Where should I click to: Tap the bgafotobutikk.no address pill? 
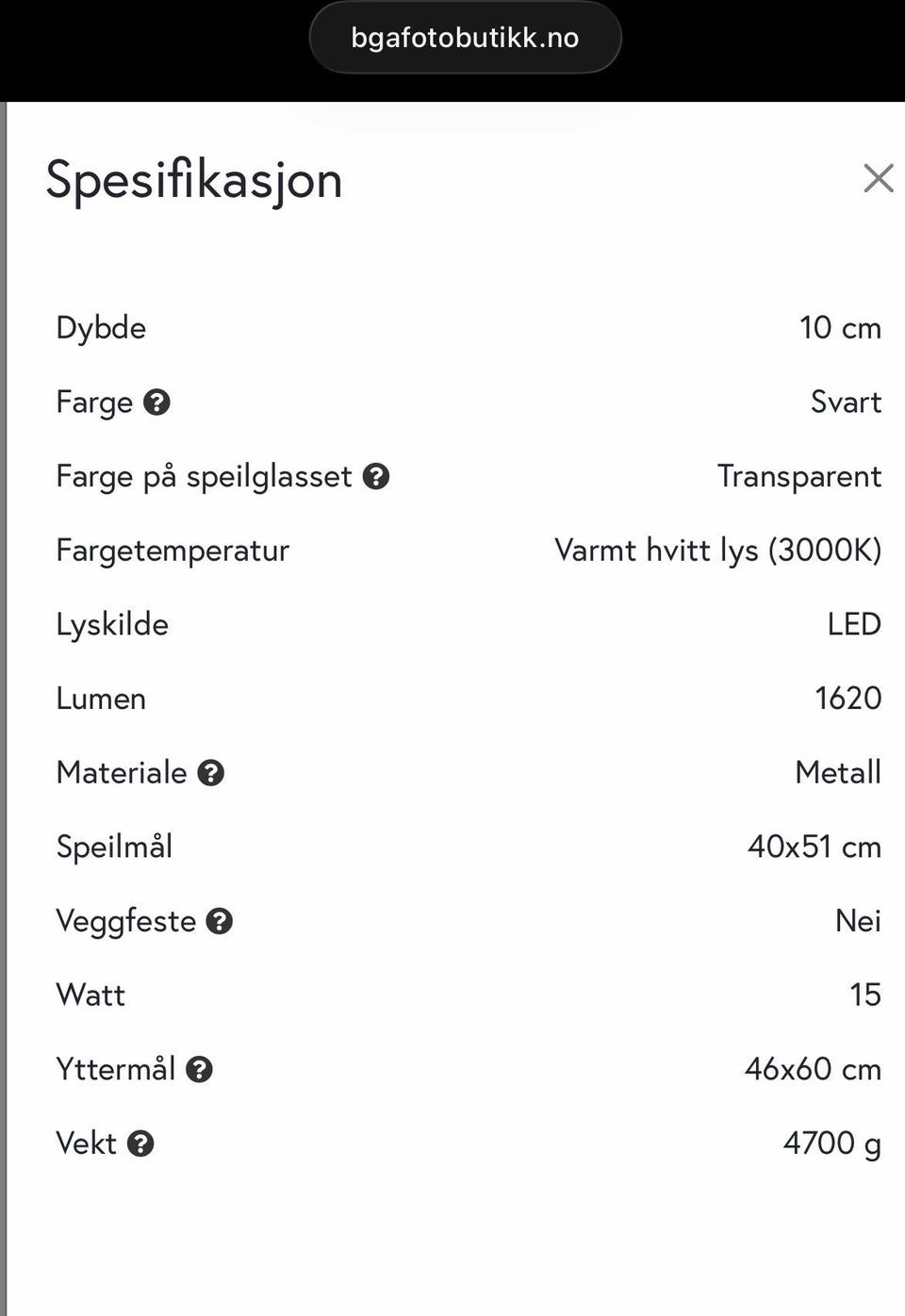[465, 38]
